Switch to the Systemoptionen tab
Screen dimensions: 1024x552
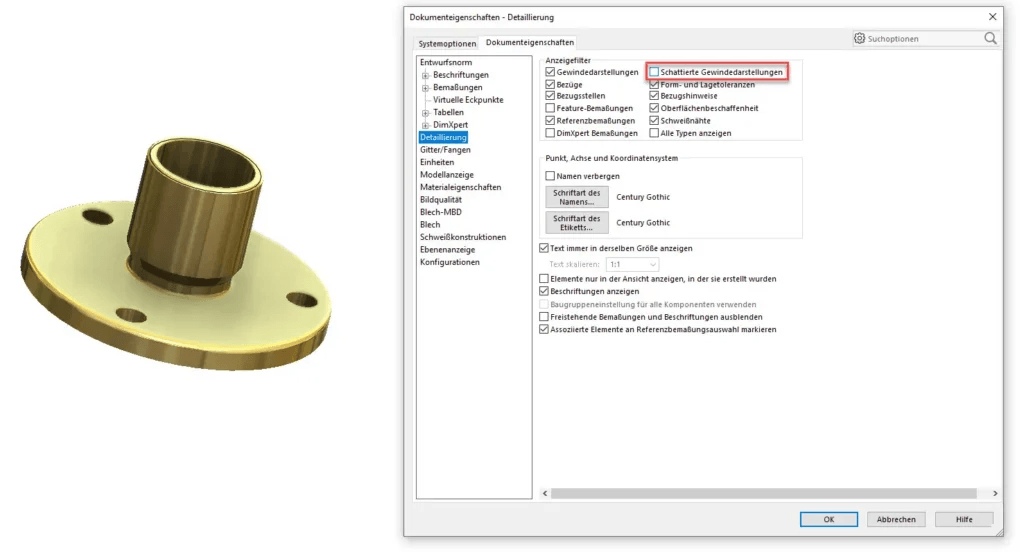click(447, 44)
